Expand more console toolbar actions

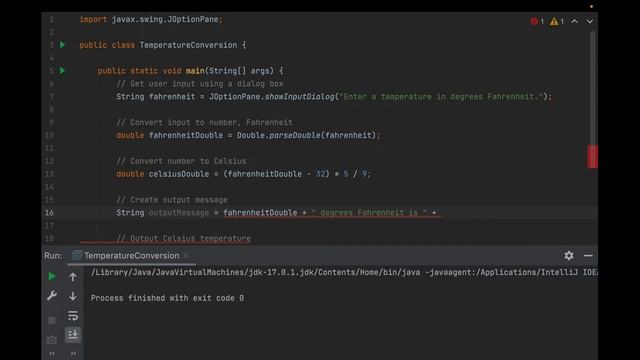(73, 353)
